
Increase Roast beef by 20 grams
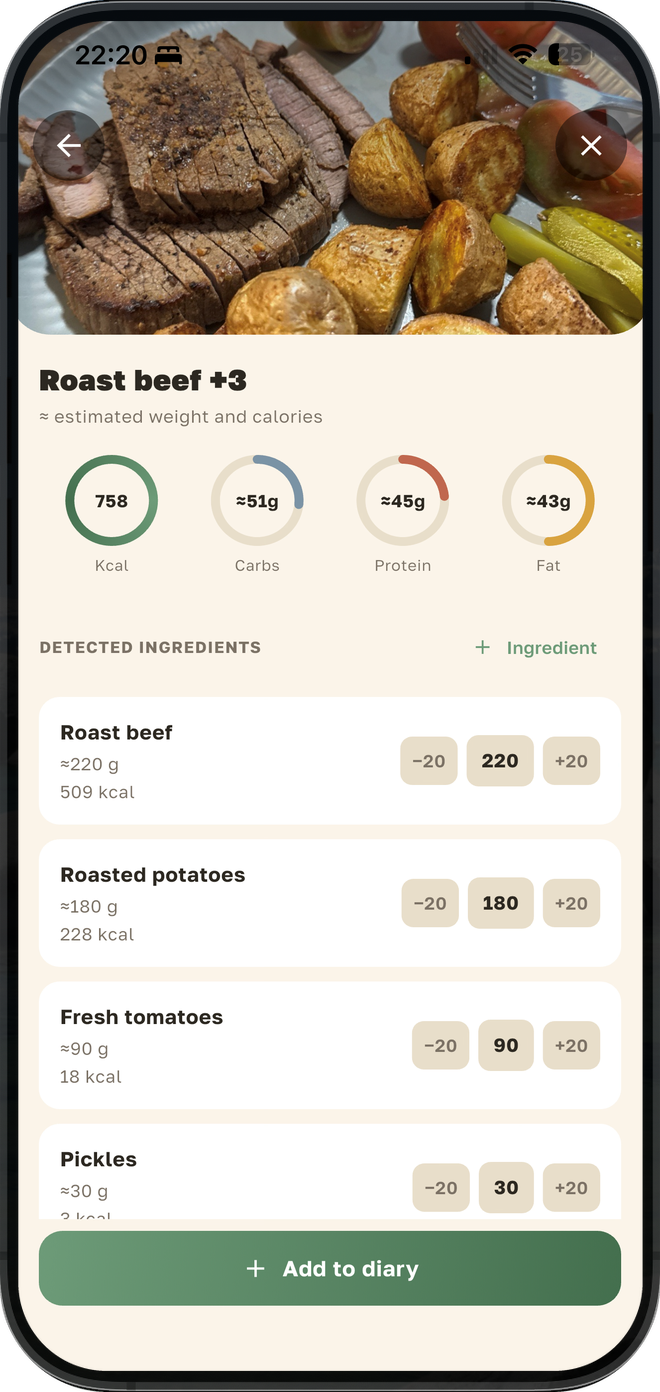click(x=571, y=761)
